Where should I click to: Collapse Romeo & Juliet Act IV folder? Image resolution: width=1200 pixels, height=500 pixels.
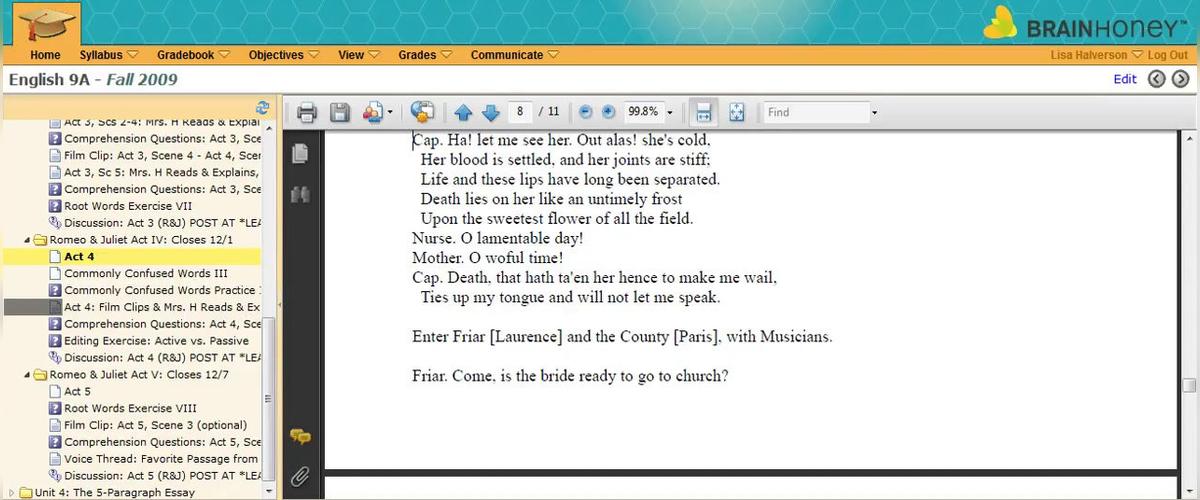pyautogui.click(x=27, y=240)
